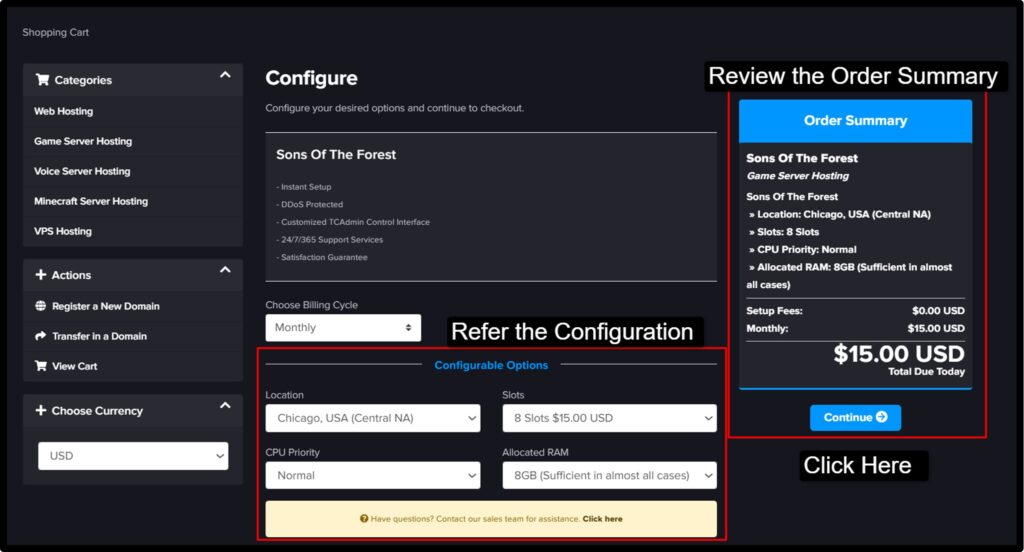Click the 'Shopping Cart' breadcrumb text
The width and height of the screenshot is (1024, 552).
(x=56, y=32)
